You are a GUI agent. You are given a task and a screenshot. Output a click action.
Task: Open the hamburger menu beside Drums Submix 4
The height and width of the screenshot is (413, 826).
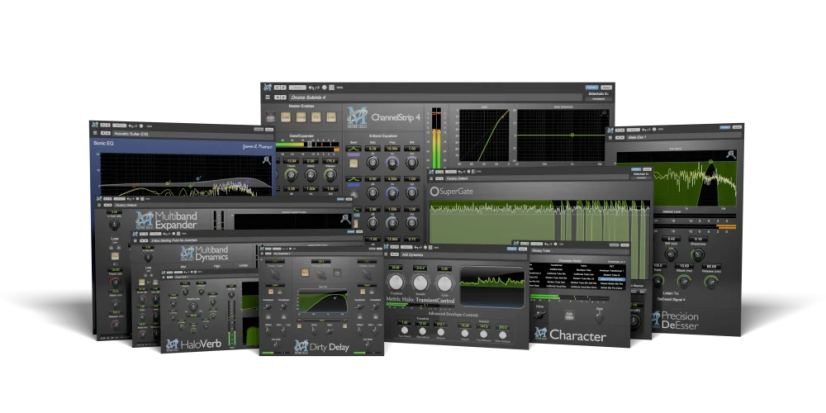[268, 97]
